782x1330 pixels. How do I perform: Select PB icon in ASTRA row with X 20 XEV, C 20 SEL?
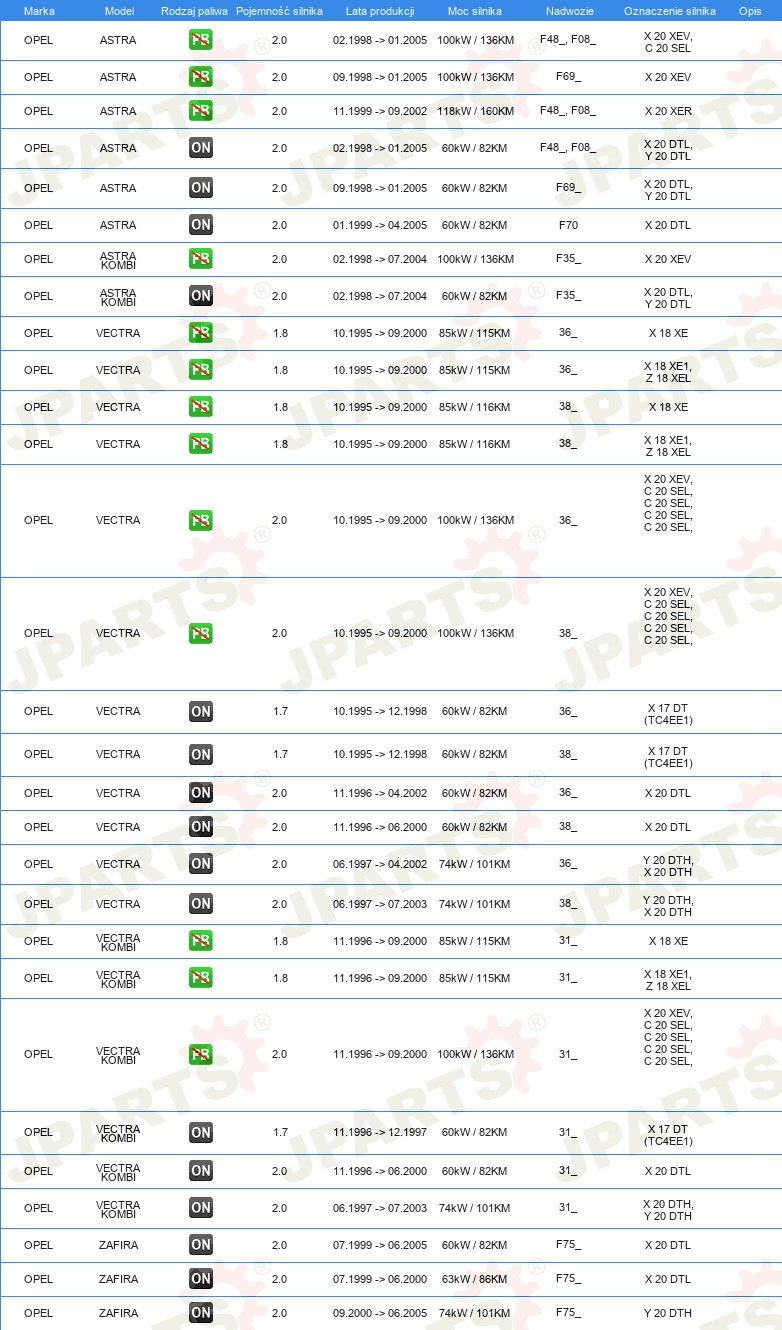tap(201, 40)
